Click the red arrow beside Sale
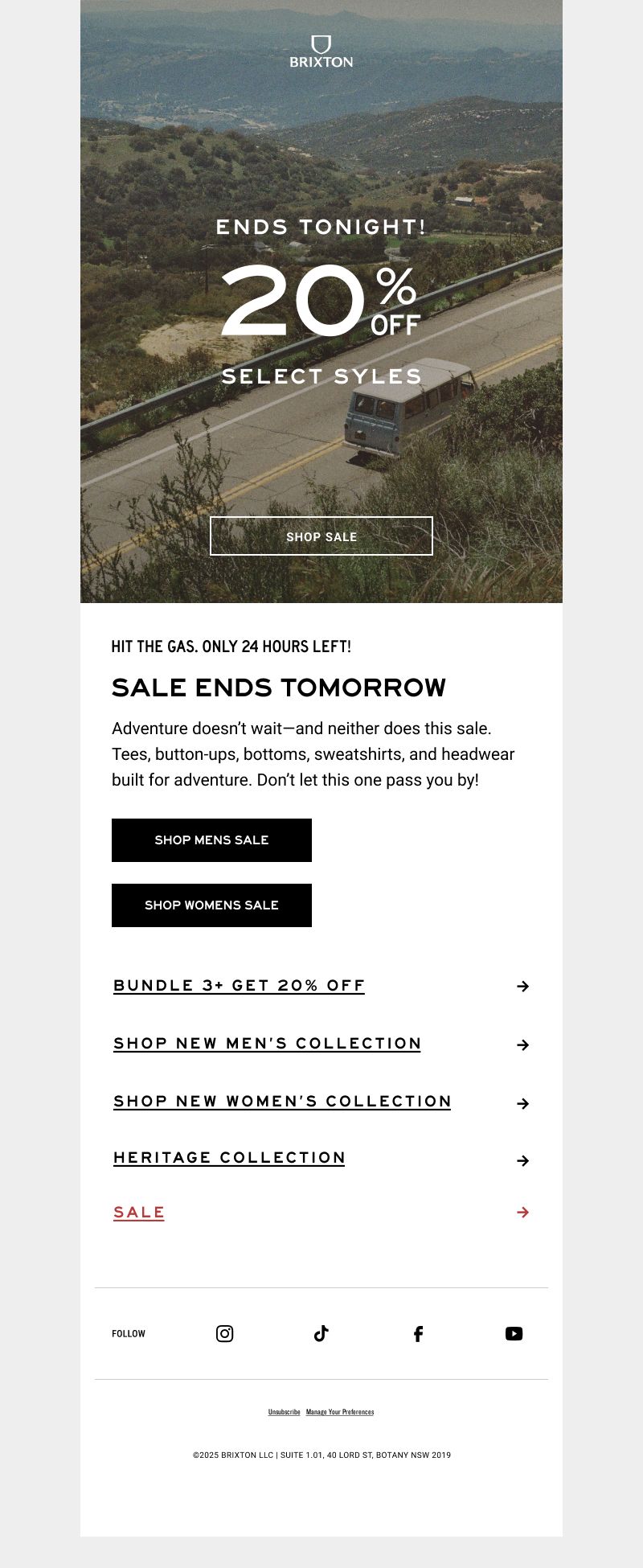643x1568 pixels. tap(523, 1212)
